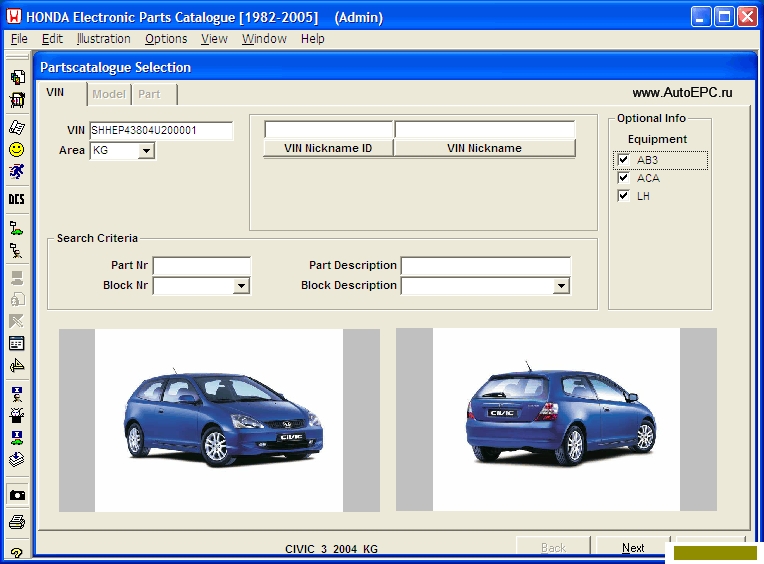Click the flag and person icon
Screen dimensions: 764x564
point(17,250)
